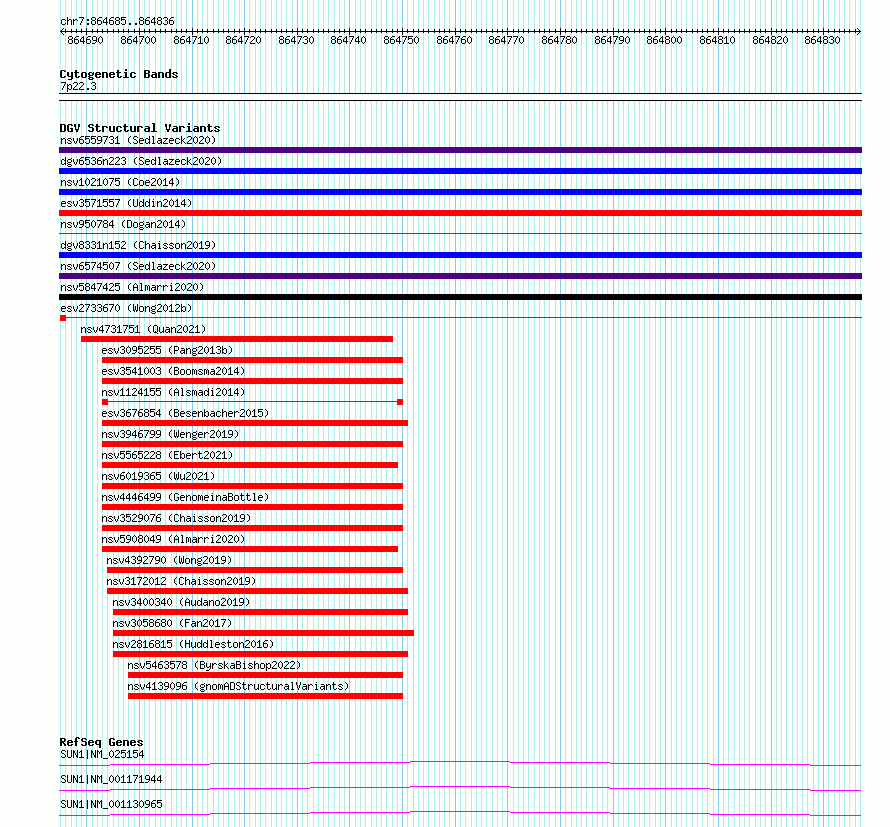Click the SUN1|NM_001130965 gene label

pyautogui.click(x=111, y=804)
